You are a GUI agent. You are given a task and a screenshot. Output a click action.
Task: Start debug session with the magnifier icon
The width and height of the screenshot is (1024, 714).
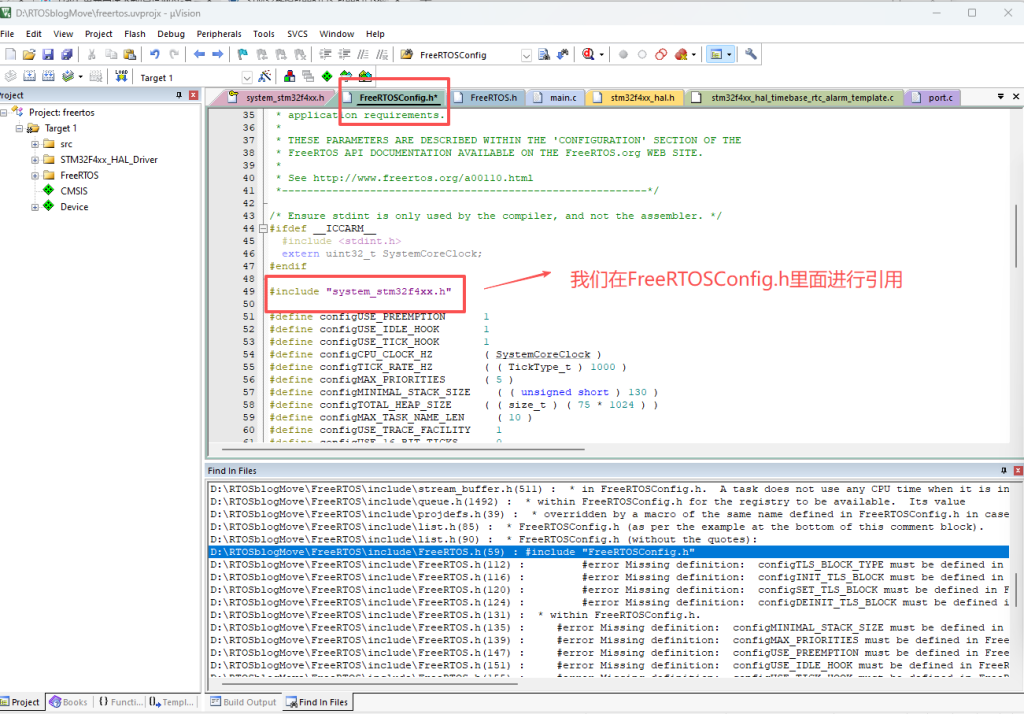(x=588, y=54)
